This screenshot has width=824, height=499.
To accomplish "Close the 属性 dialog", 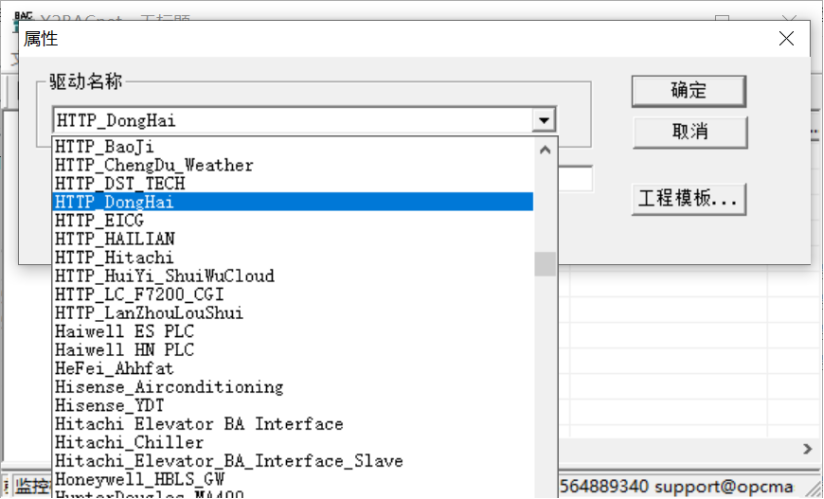I will tap(786, 38).
